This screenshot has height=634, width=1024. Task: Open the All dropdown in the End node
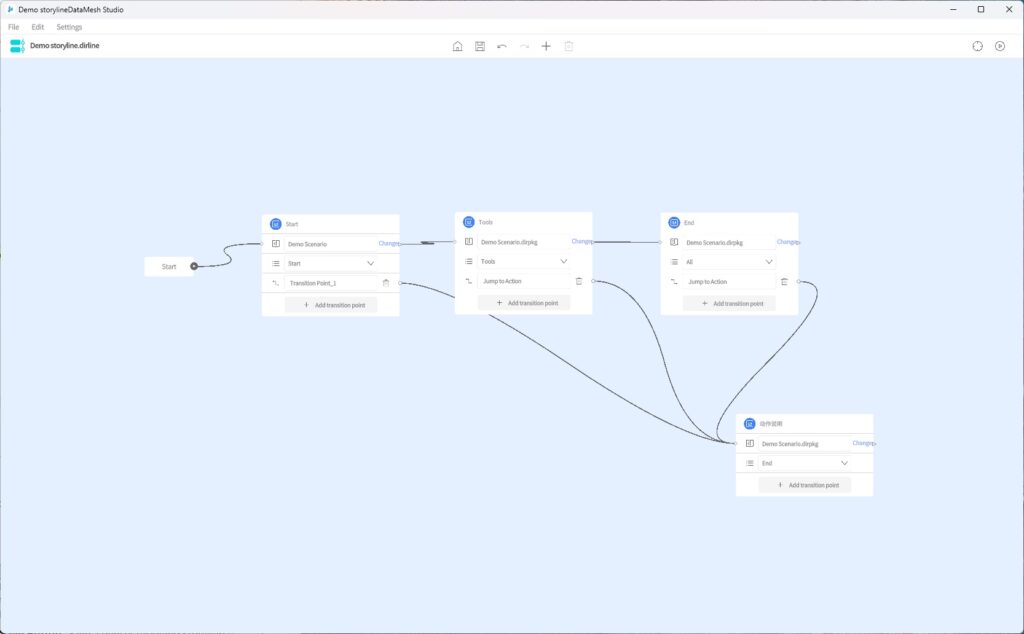coord(769,261)
